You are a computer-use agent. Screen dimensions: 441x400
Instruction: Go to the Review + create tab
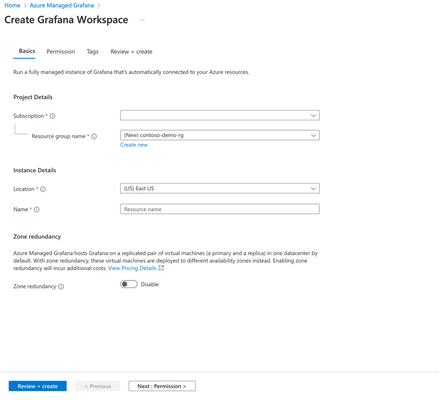[x=131, y=52]
